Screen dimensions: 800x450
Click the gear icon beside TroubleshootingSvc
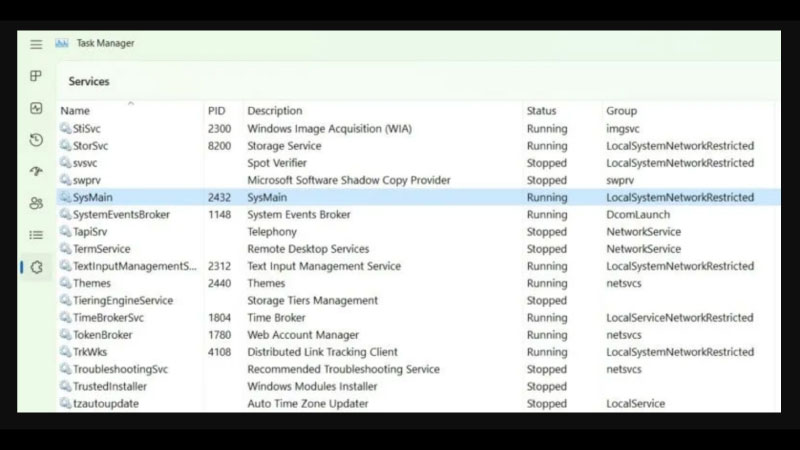tap(65, 369)
